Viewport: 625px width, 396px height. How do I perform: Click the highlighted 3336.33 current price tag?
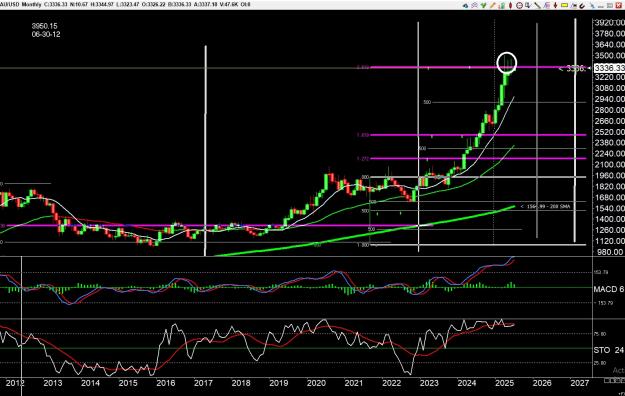click(609, 68)
